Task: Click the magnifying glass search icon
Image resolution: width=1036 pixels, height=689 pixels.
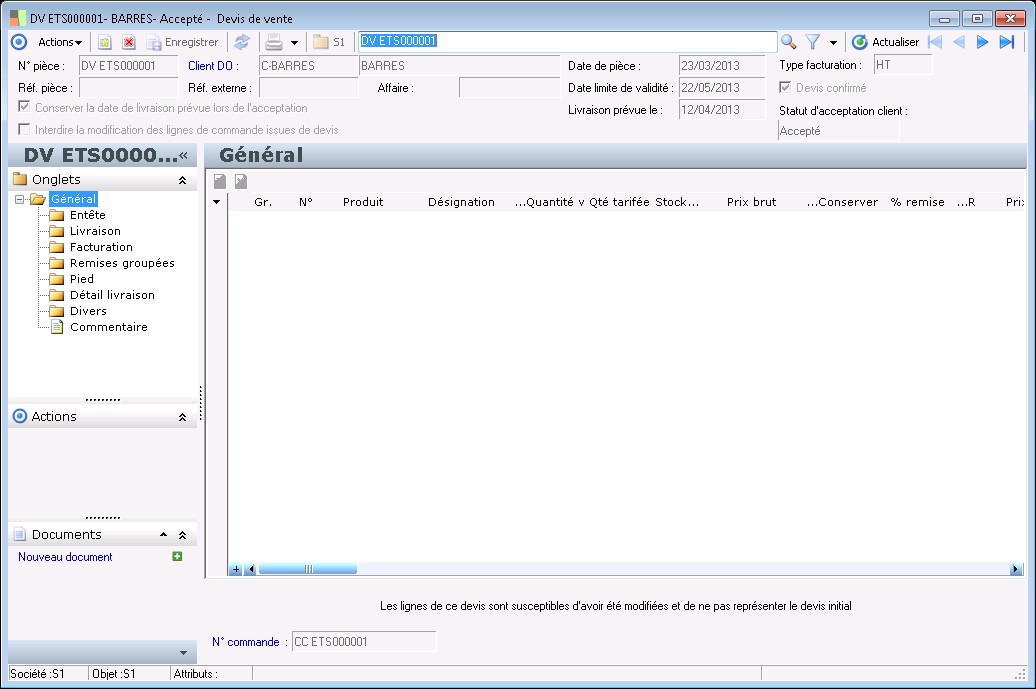Action: pyautogui.click(x=789, y=42)
